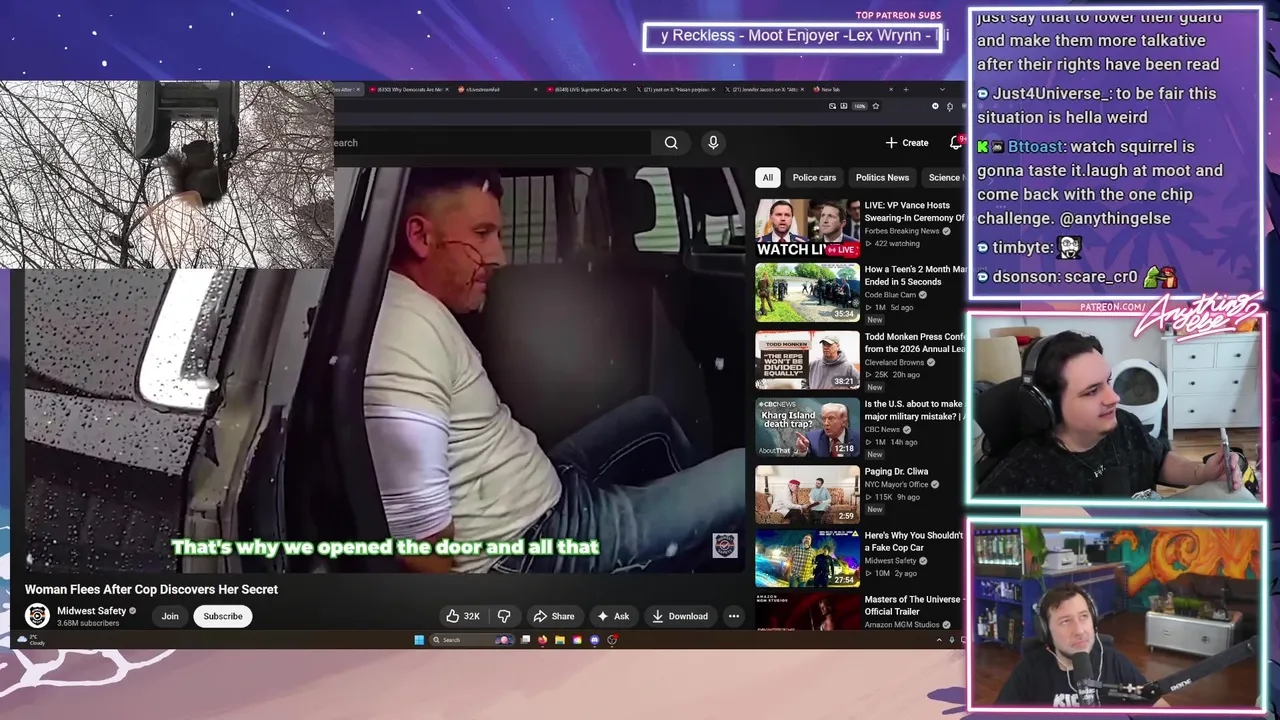The image size is (1280, 720).
Task: Open 'Masters of The Universe' trailer title
Action: point(912,605)
